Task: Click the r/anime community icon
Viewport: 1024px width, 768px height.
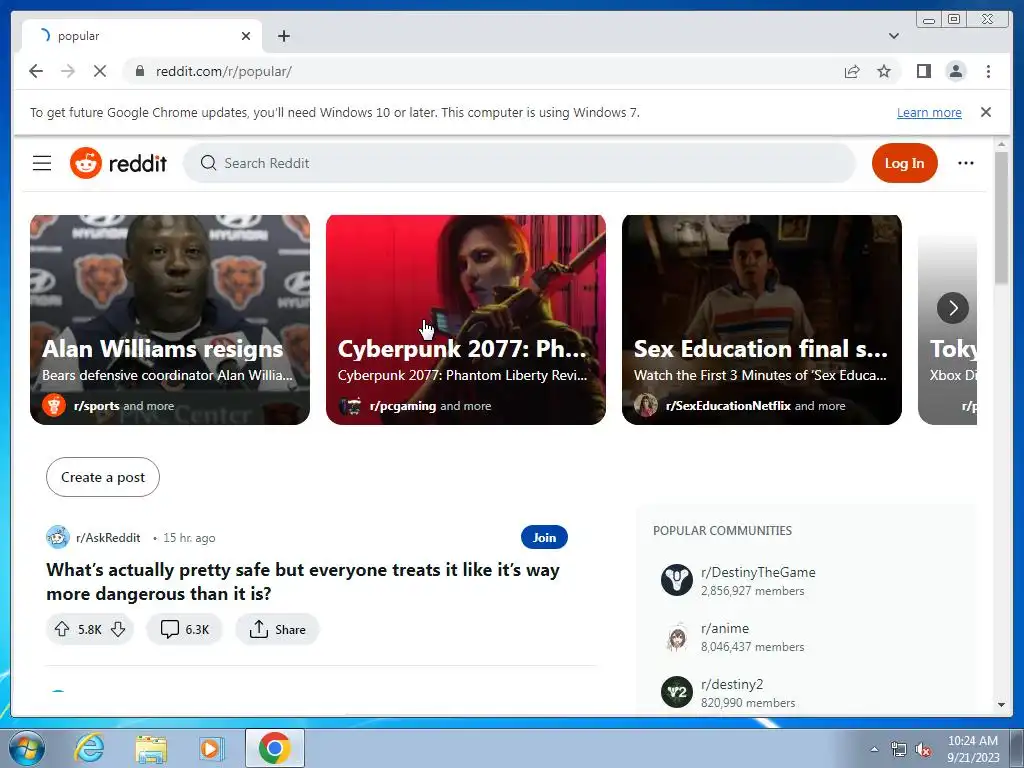Action: [677, 637]
